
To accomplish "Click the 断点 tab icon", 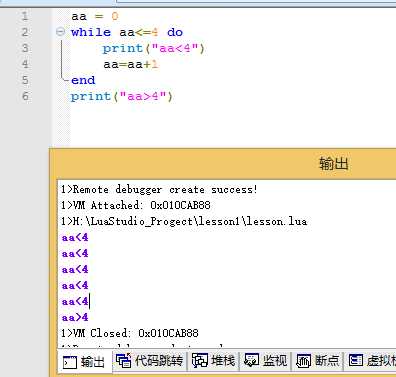I will (303, 361).
